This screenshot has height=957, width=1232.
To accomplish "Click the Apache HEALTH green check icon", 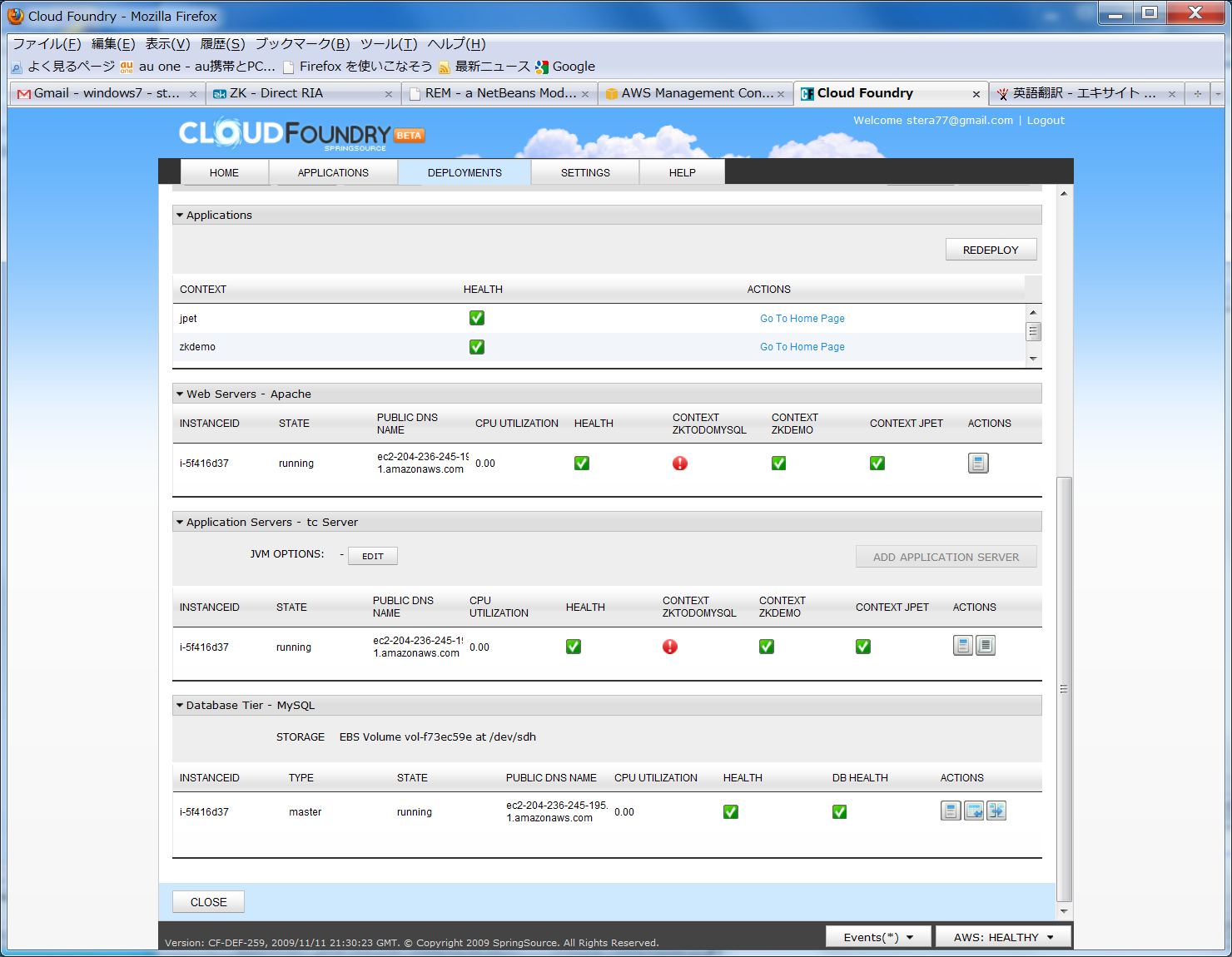I will click(x=582, y=464).
